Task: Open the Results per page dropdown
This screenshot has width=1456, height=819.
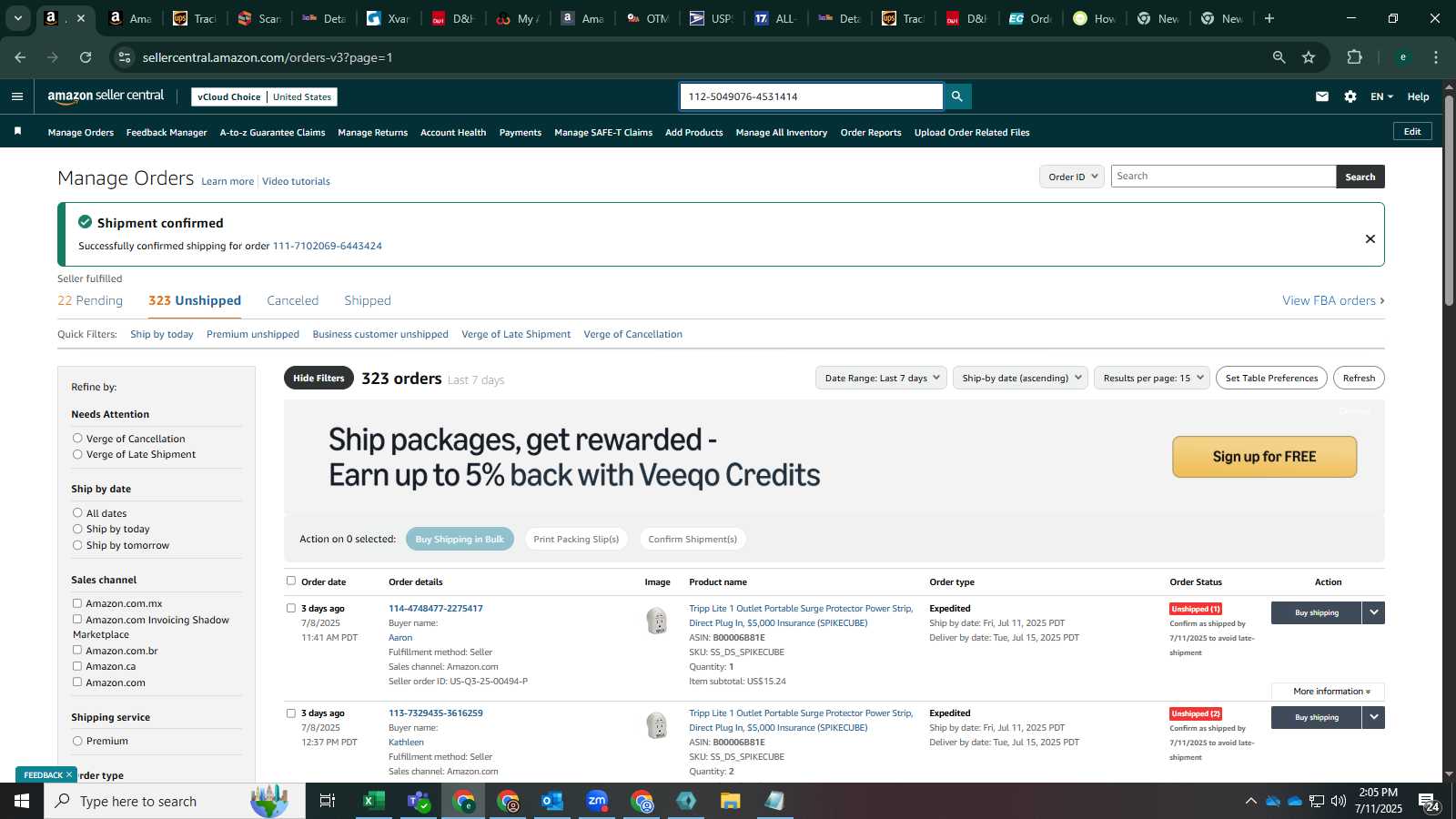Action: point(1153,378)
